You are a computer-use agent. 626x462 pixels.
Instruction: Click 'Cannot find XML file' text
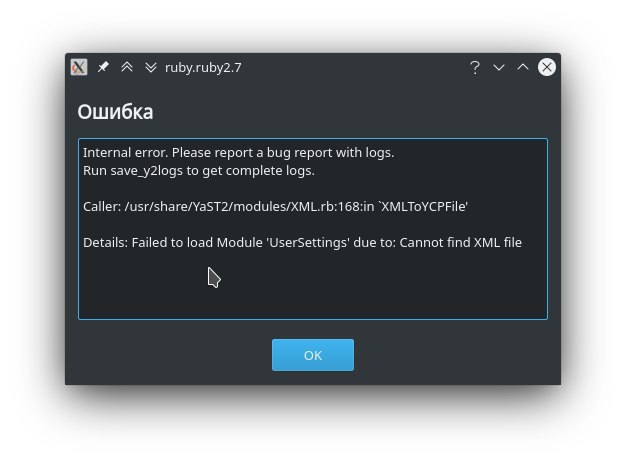(460, 242)
